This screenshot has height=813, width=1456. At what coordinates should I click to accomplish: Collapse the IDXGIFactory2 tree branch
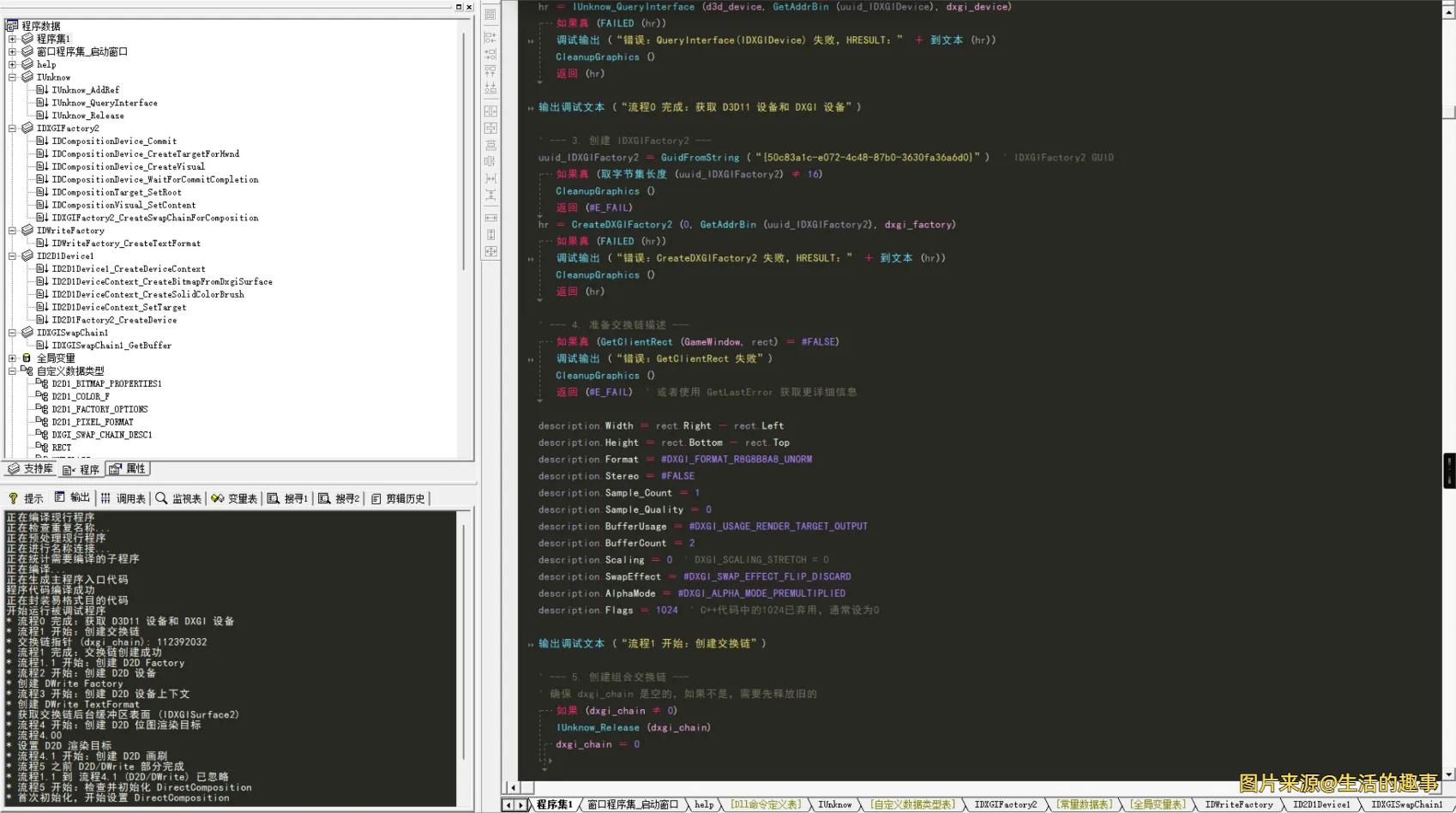13,128
